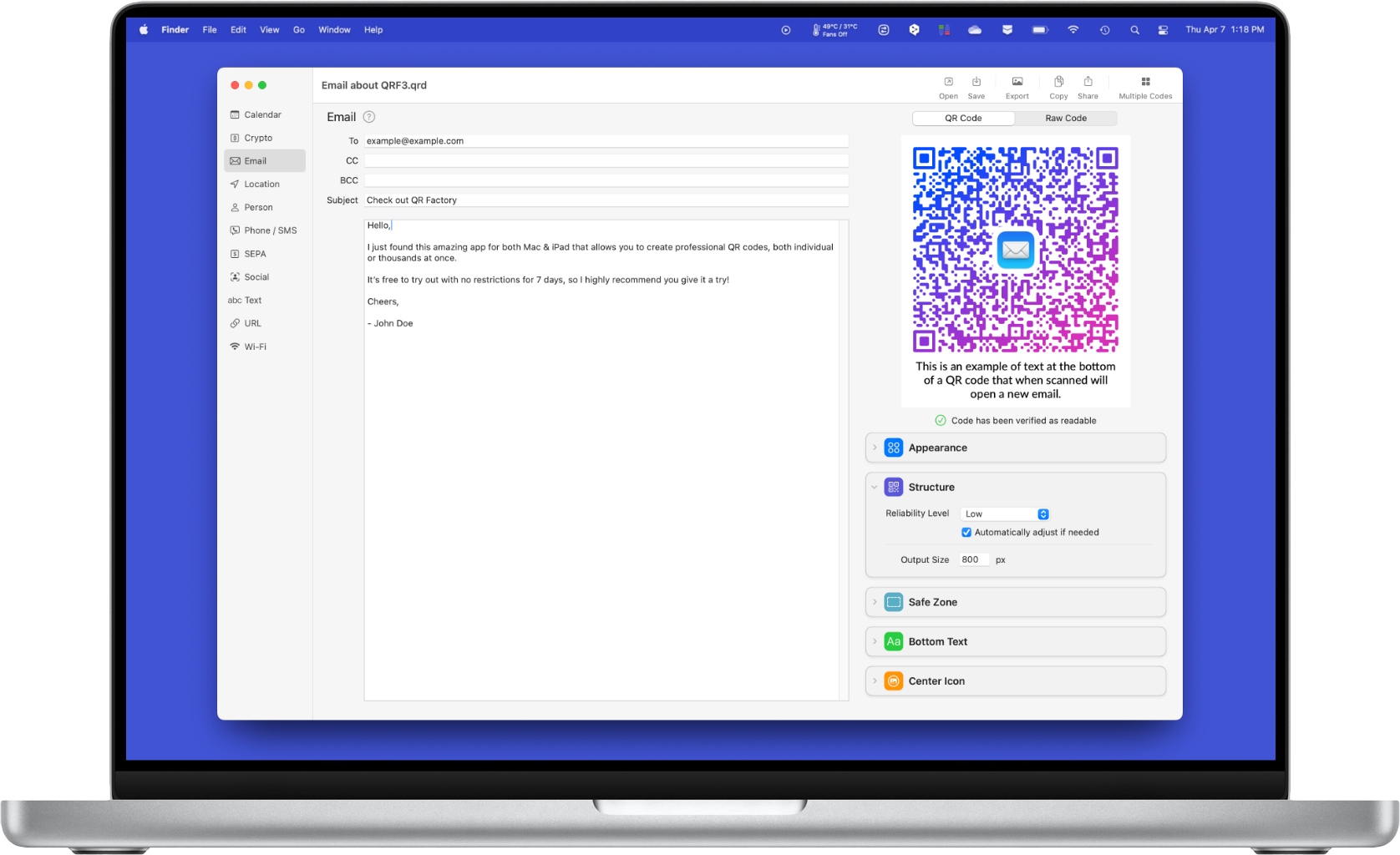
Task: Click the date and time clock
Action: tap(1225, 30)
